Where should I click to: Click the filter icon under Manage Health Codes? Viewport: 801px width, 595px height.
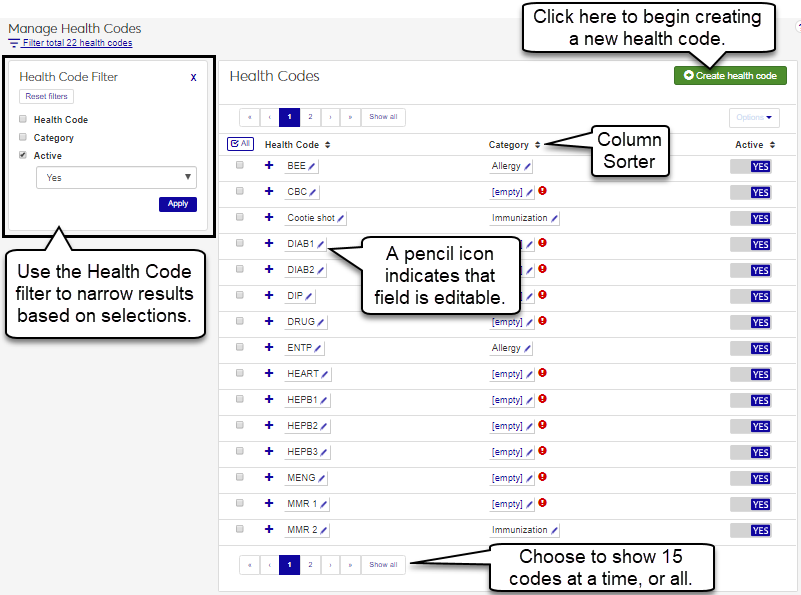(14, 43)
